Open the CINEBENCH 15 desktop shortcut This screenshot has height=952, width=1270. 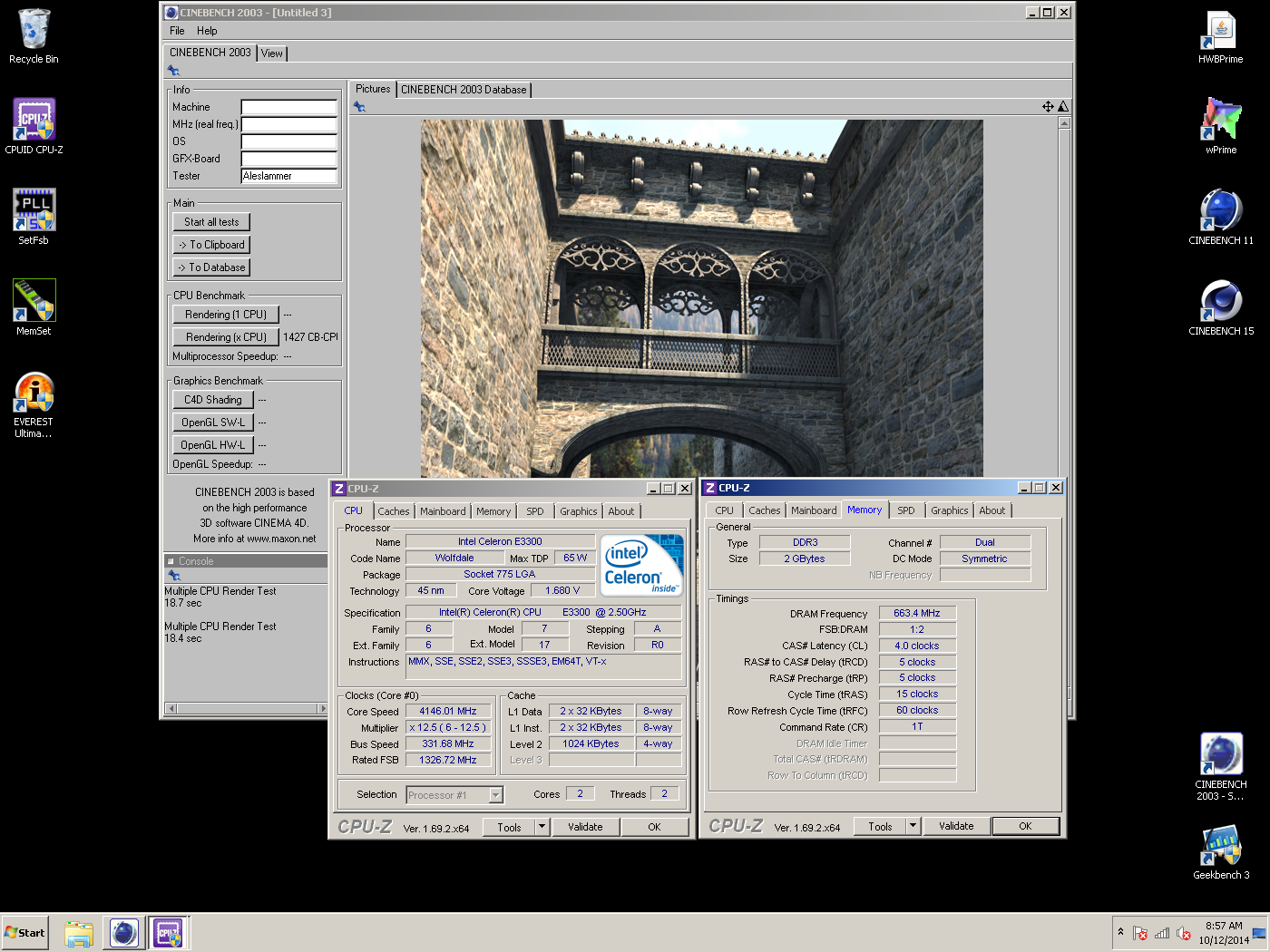coord(1221,308)
